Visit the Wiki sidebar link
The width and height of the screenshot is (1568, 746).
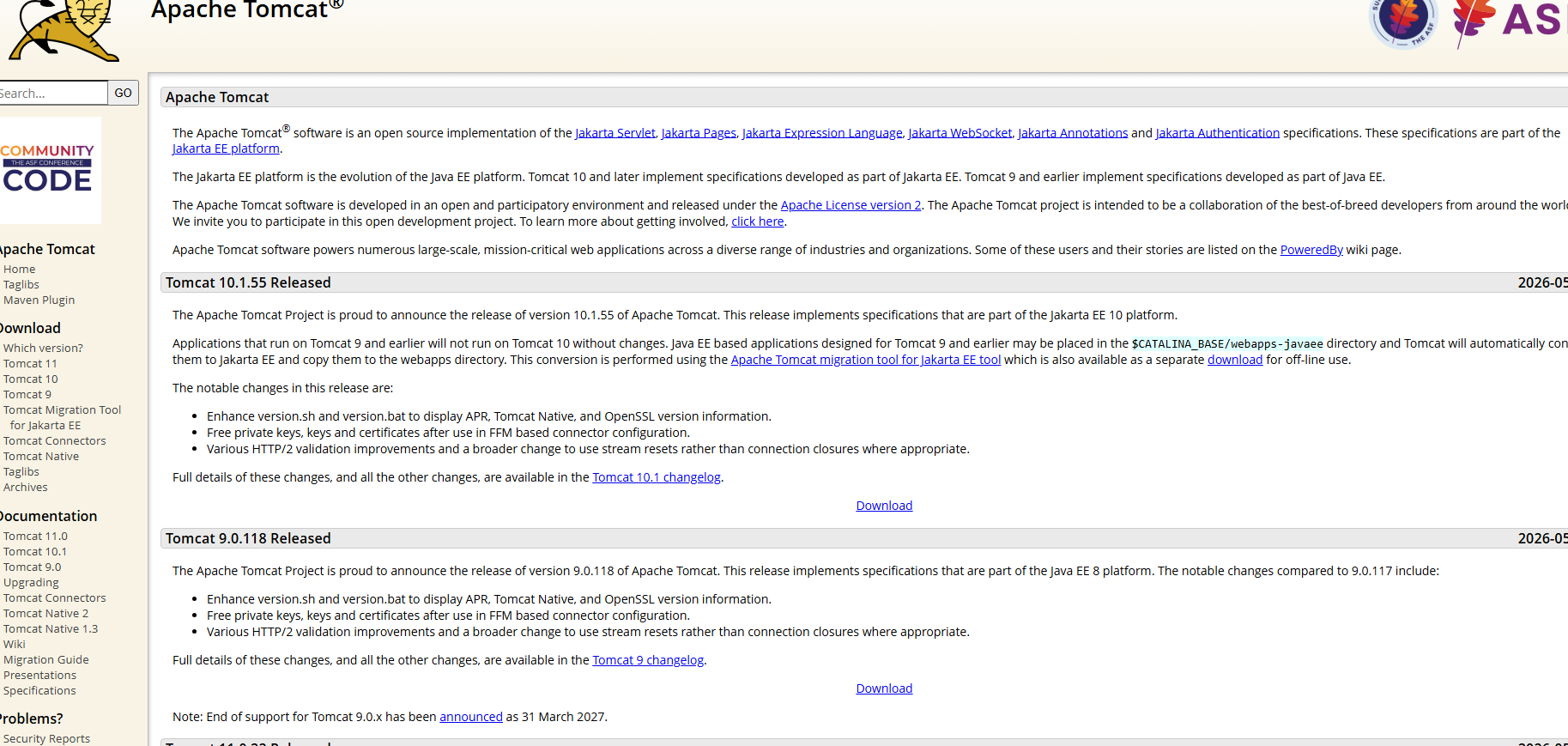(x=15, y=645)
